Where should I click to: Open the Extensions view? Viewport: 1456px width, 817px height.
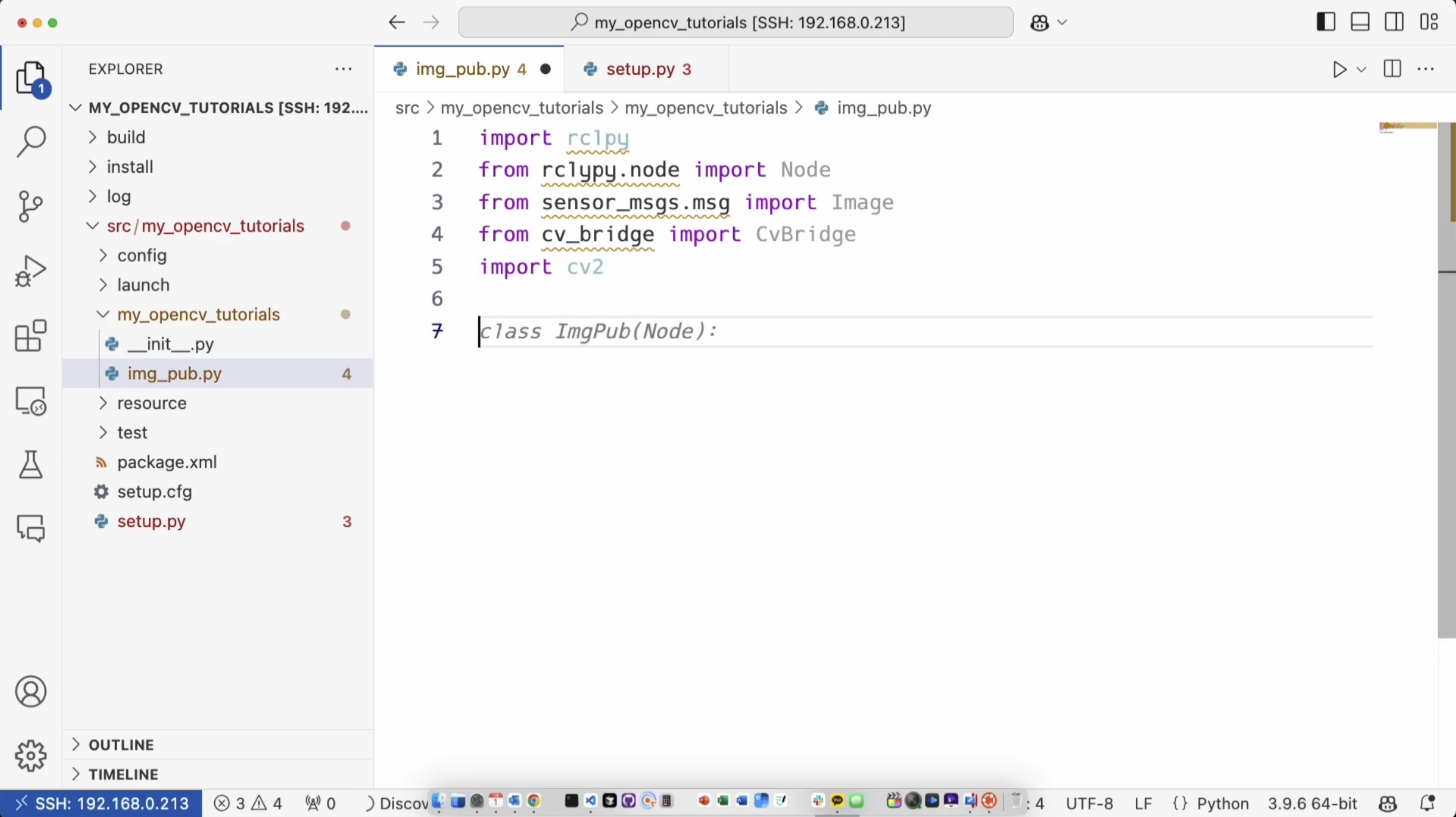[30, 336]
